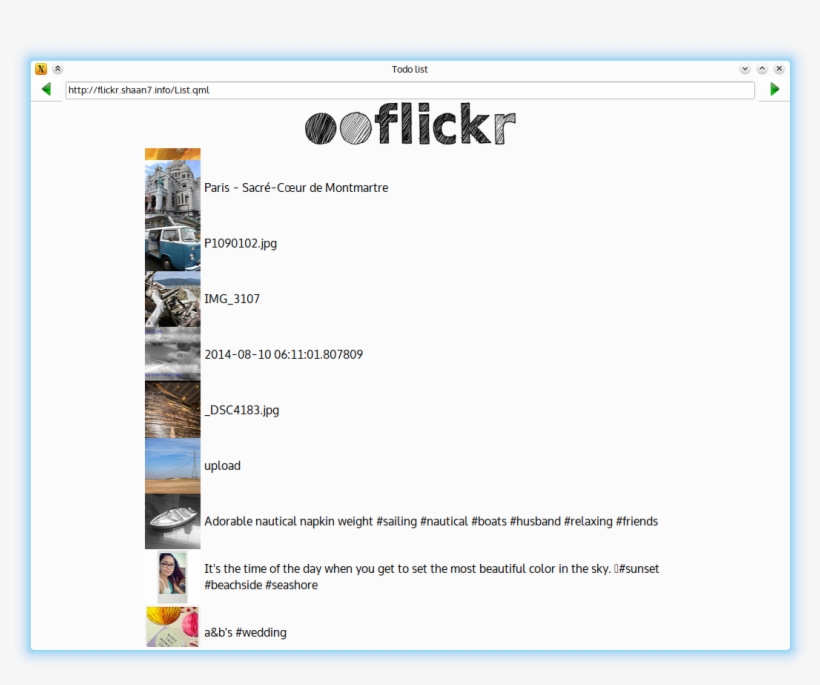This screenshot has width=820, height=685.
Task: Click the nautical napkin weight caption text
Action: (431, 521)
